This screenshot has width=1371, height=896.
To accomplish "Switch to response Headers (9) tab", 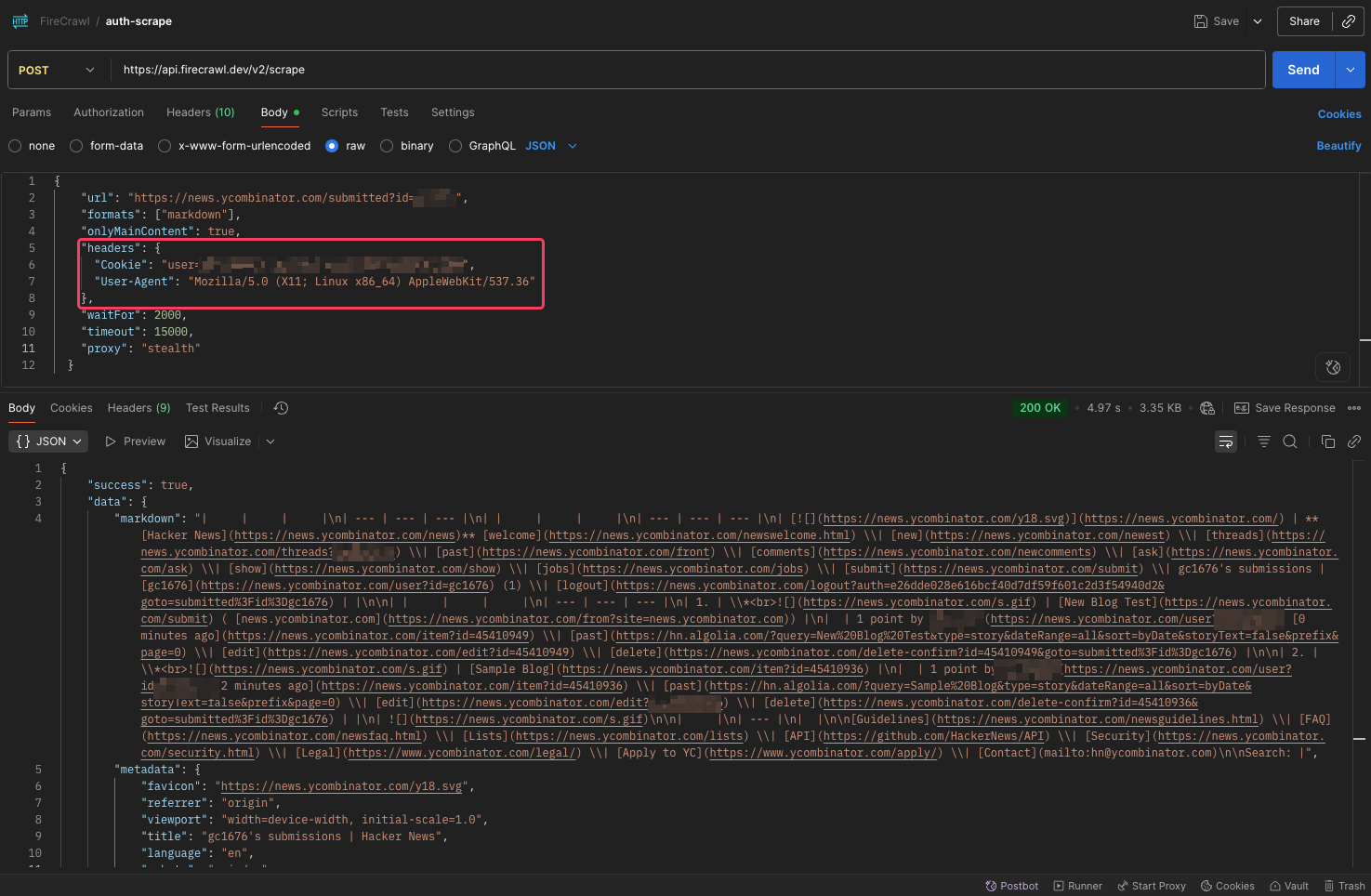I will click(x=138, y=408).
